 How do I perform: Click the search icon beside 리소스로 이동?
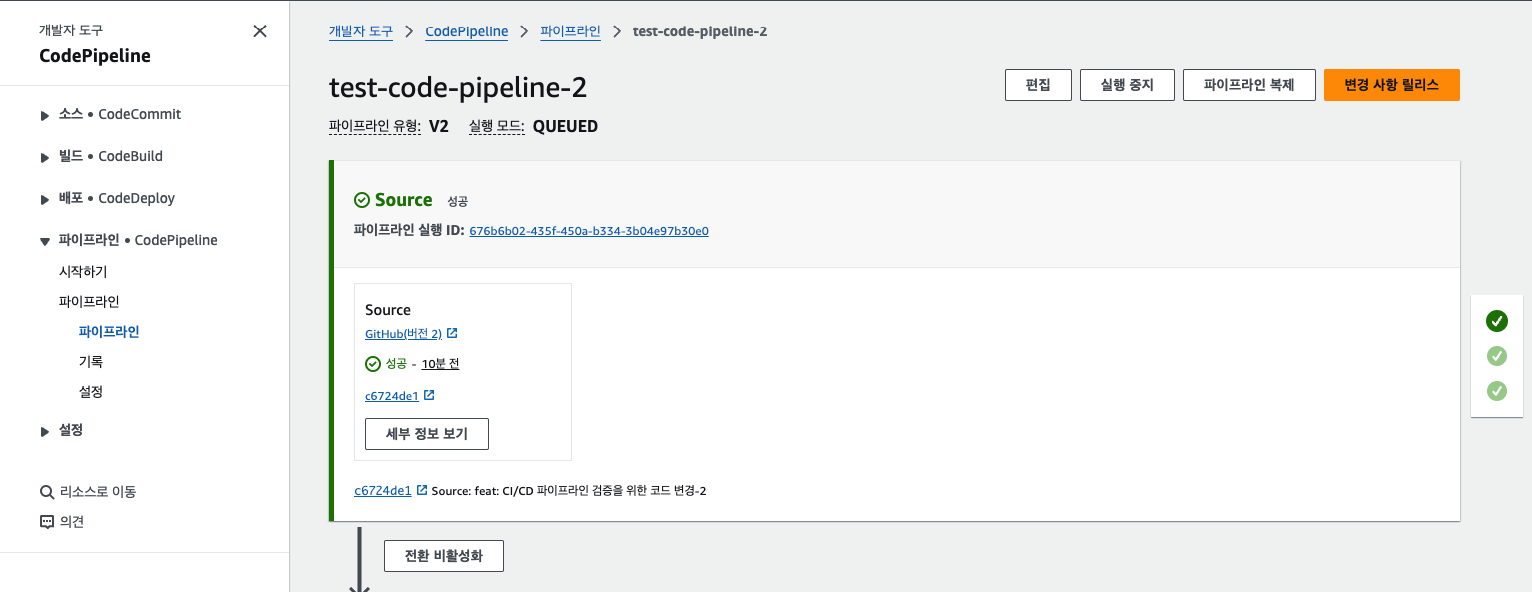click(x=46, y=492)
